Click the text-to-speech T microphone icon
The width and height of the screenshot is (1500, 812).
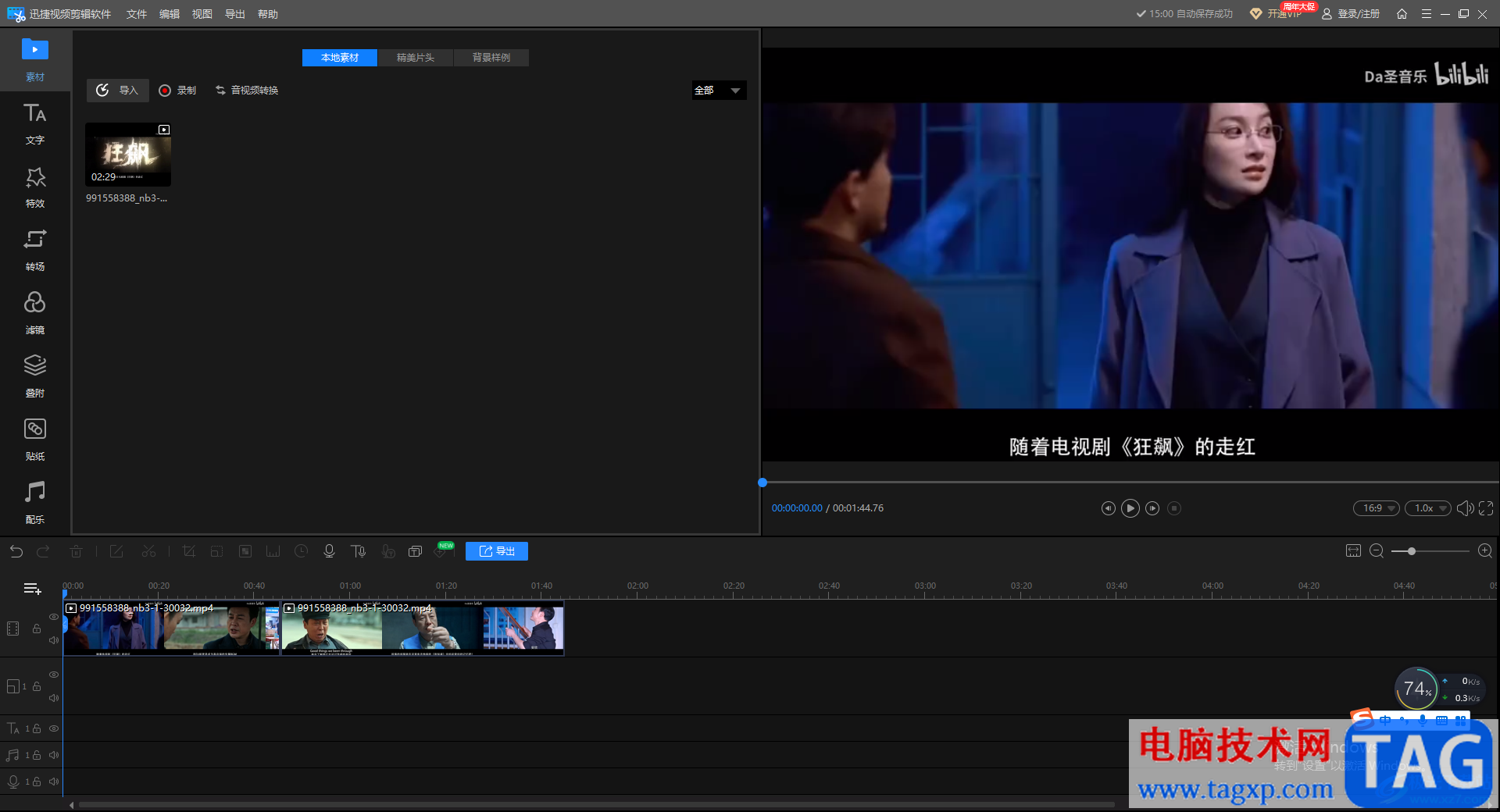tap(359, 551)
